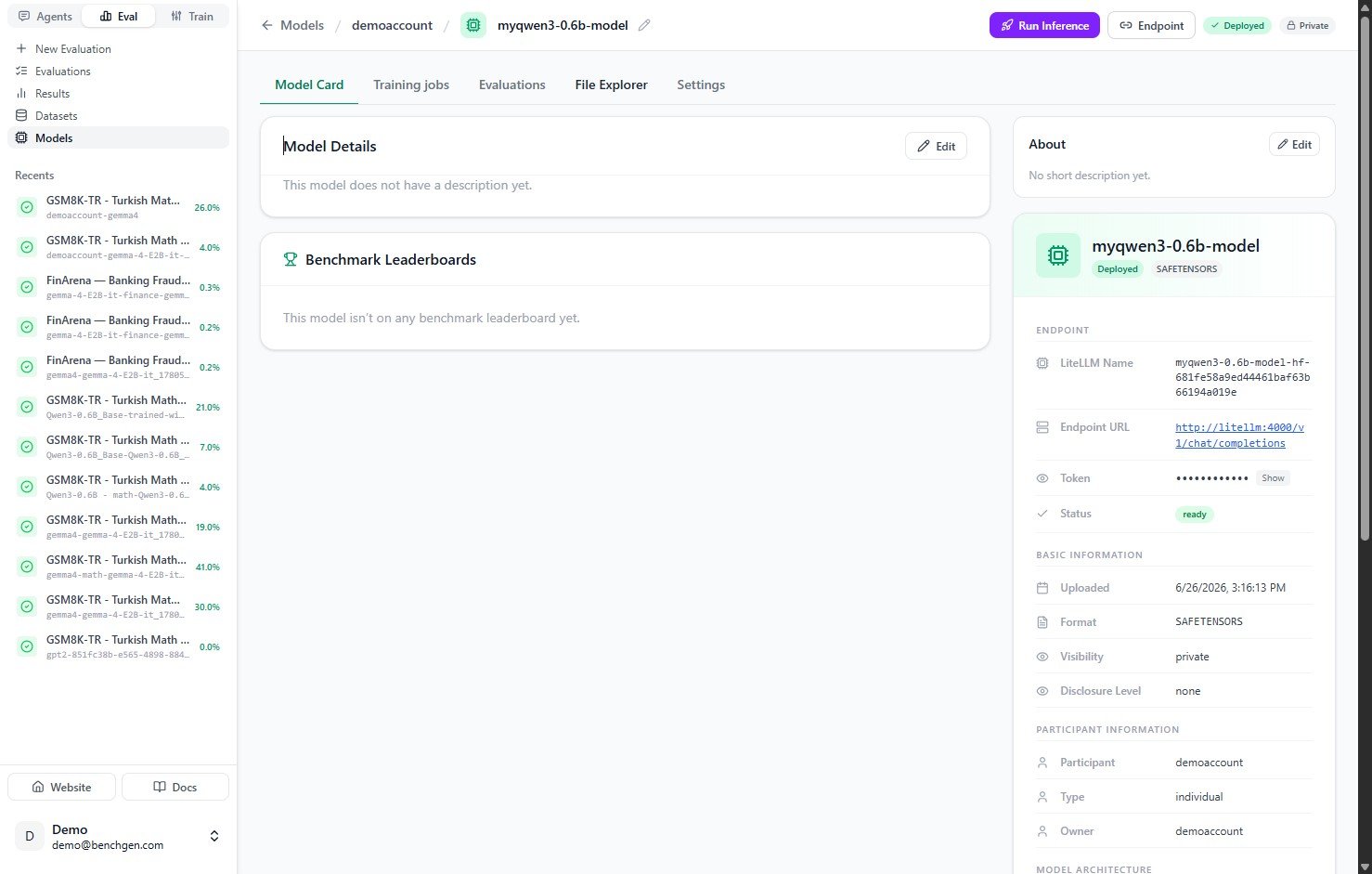Open recent FinArena evaluation scoring 0.3%
The height and width of the screenshot is (874, 1372).
coord(118,287)
